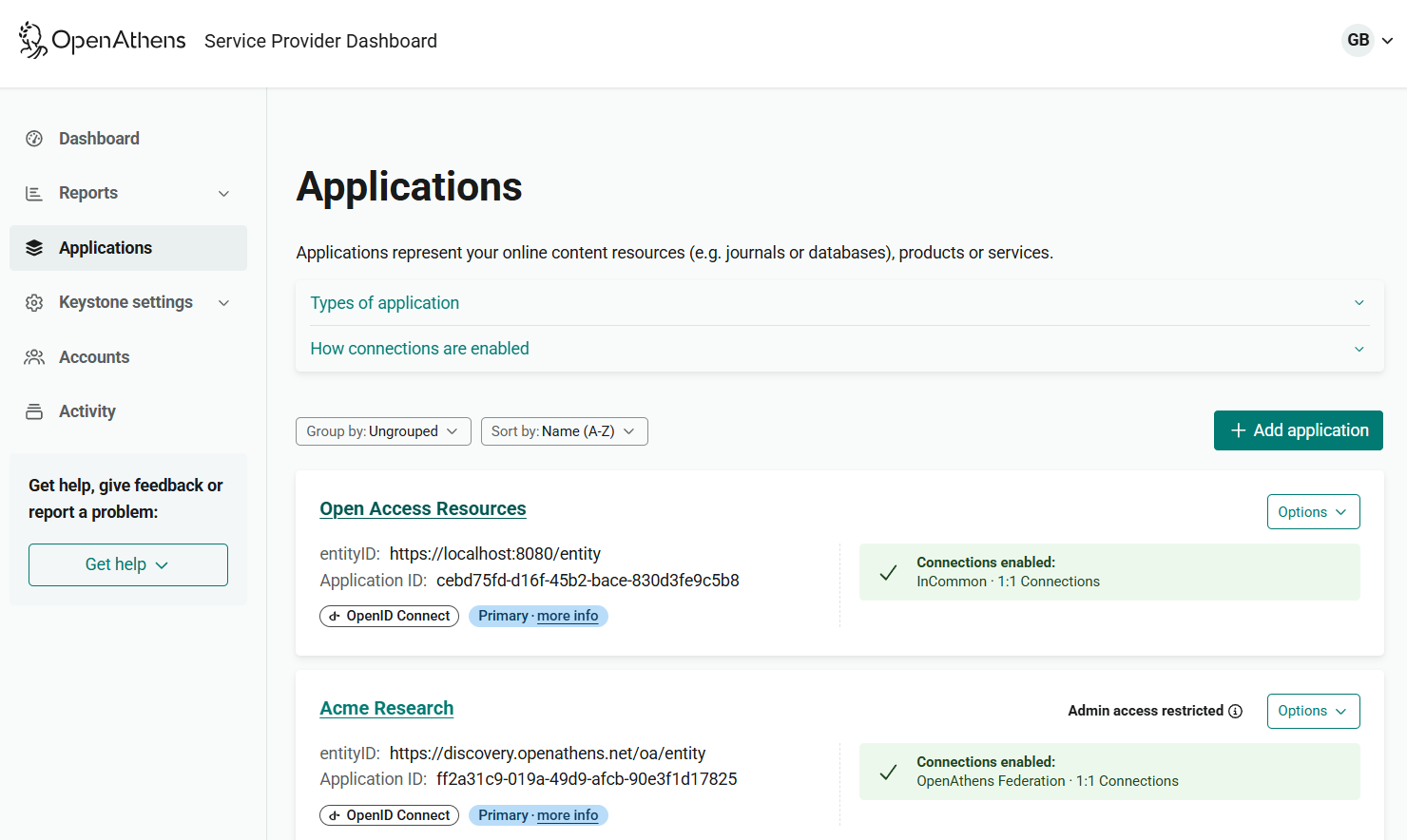Expand the Types of application section
The height and width of the screenshot is (840, 1407).
tap(839, 303)
